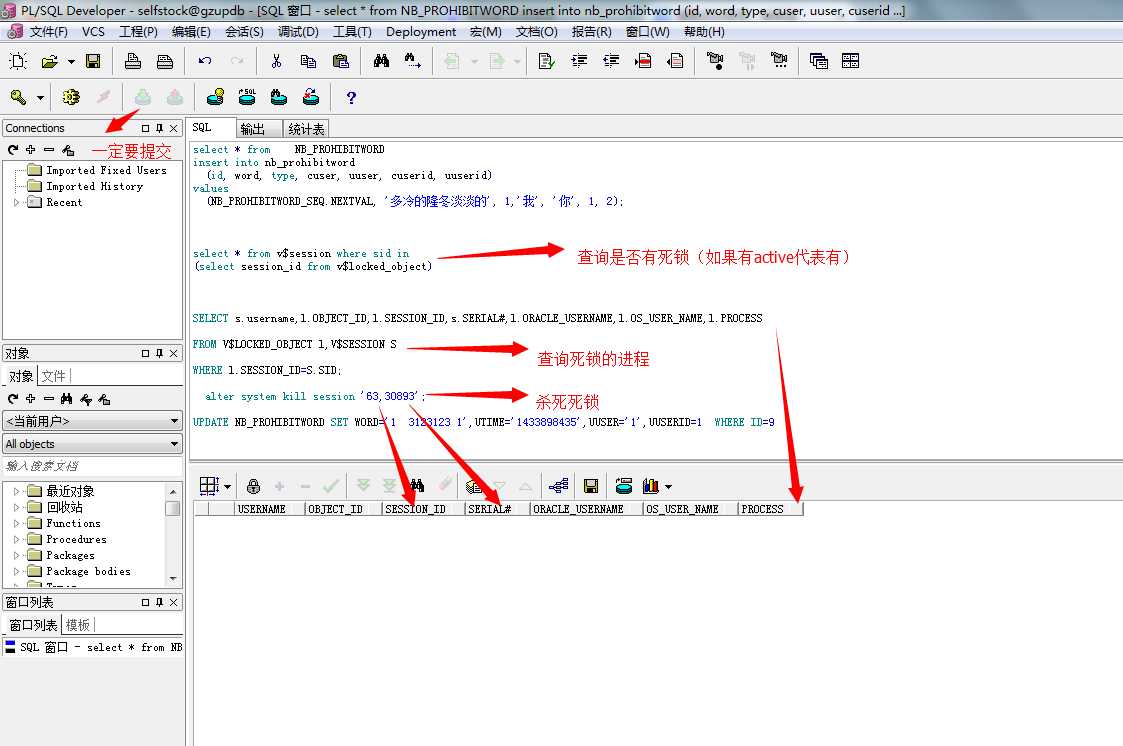The height and width of the screenshot is (746, 1123).
Task: Click the Uncomment selection icon
Action: coord(675,61)
